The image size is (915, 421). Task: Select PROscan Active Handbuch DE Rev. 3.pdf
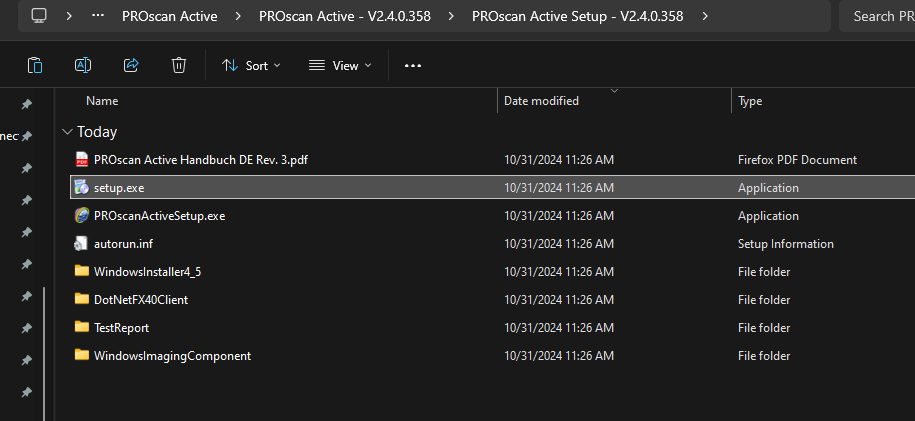tap(201, 159)
